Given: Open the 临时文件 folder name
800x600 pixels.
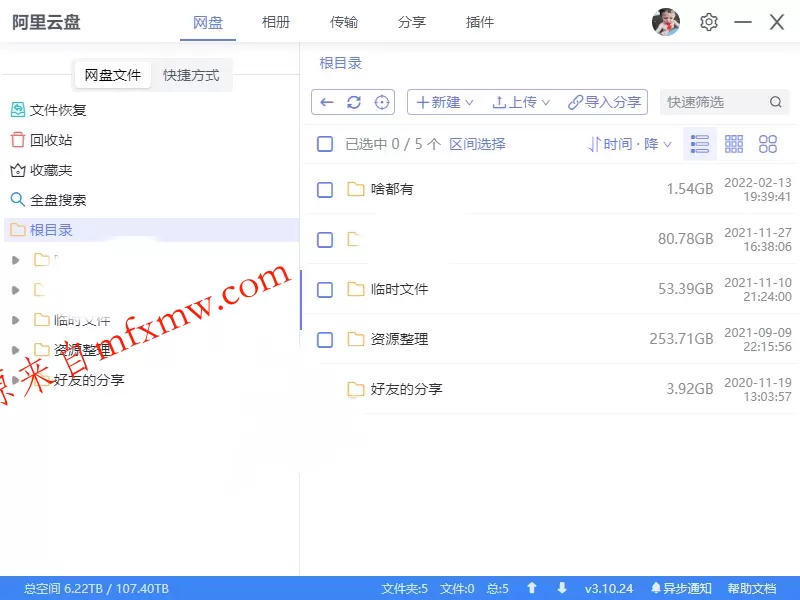Looking at the screenshot, I should [399, 289].
